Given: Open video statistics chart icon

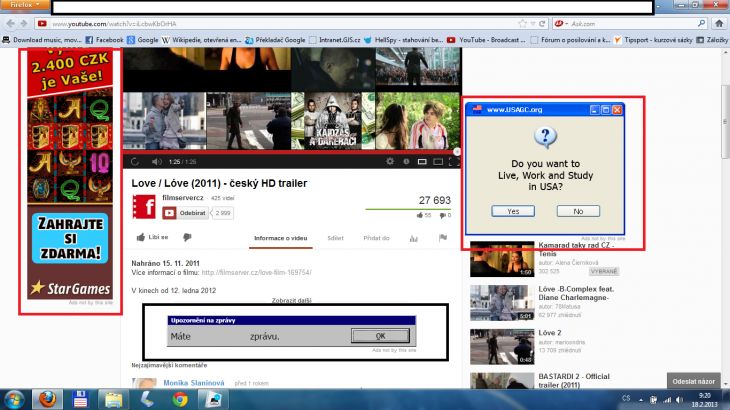Looking at the screenshot, I should tap(413, 238).
